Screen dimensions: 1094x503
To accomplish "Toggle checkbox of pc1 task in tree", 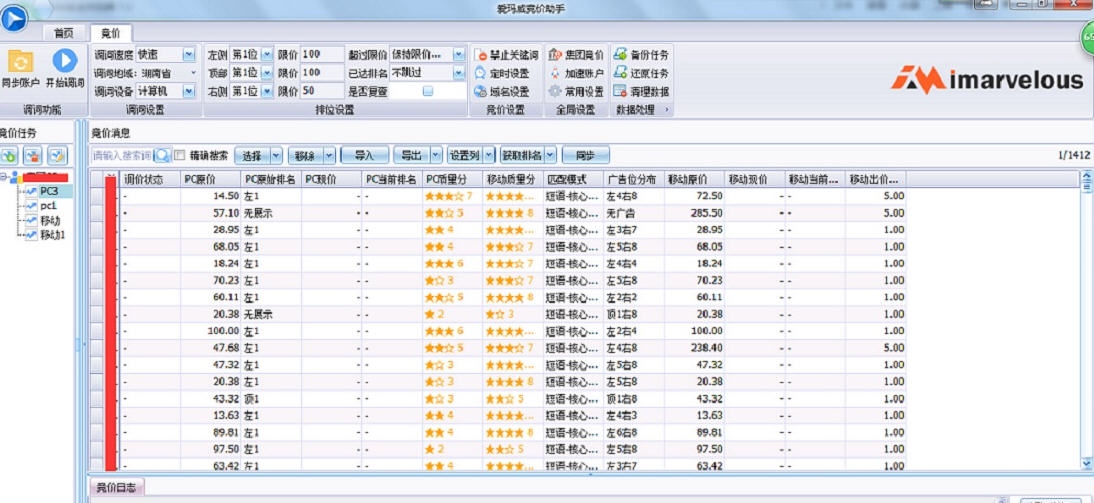I will tap(31, 206).
